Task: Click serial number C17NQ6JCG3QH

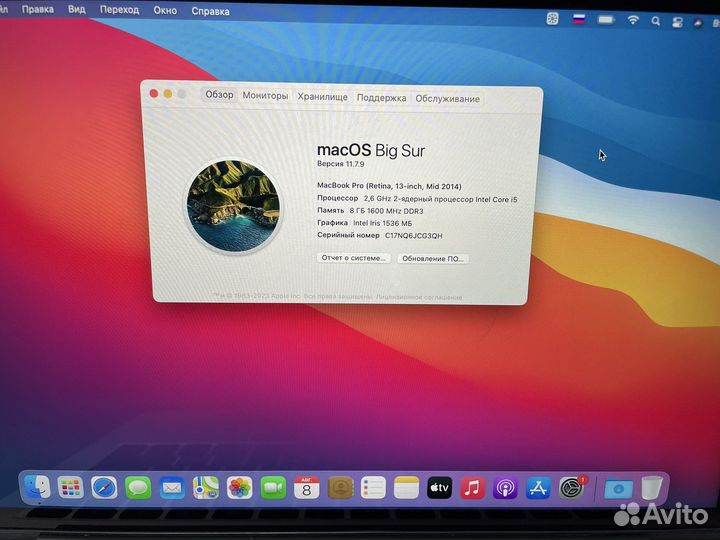Action: coord(413,236)
